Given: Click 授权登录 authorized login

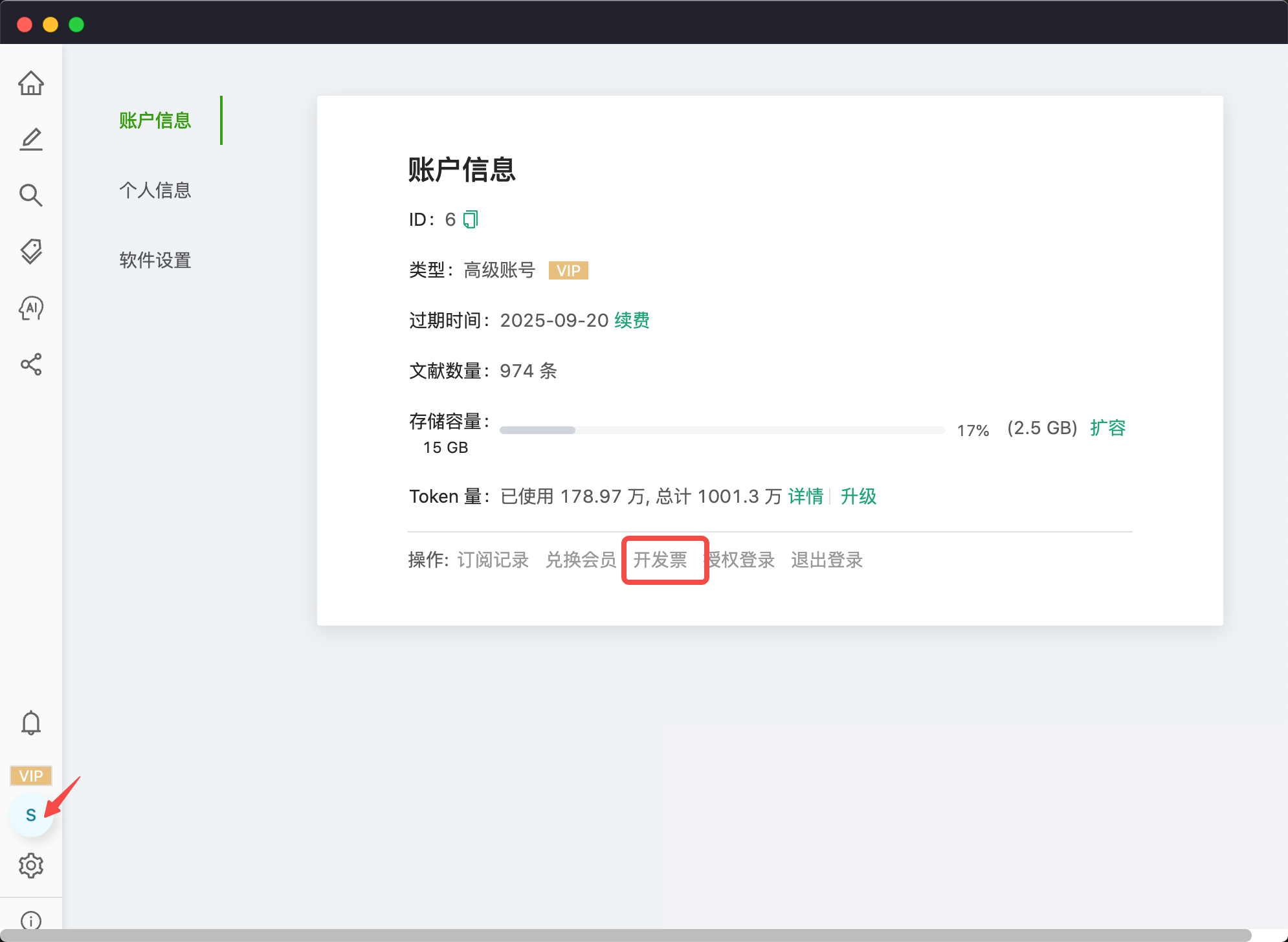Looking at the screenshot, I should point(740,560).
